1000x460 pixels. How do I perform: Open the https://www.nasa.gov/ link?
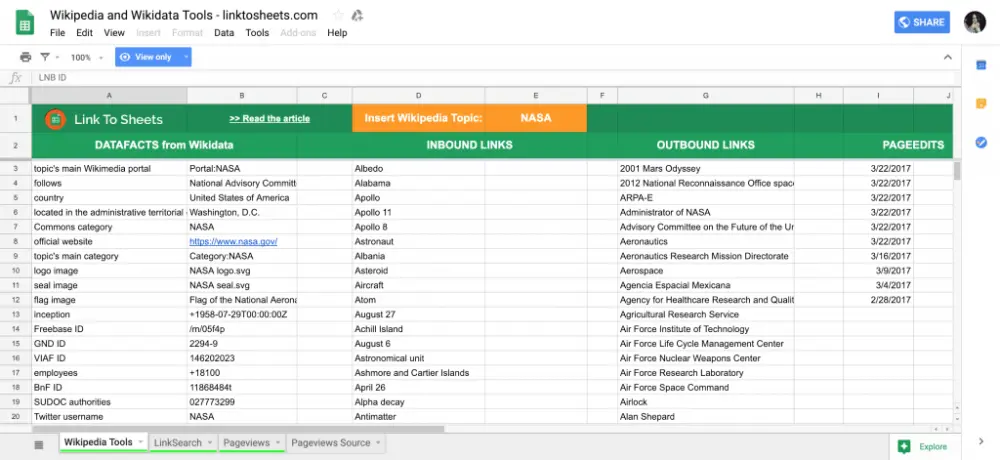(x=233, y=241)
